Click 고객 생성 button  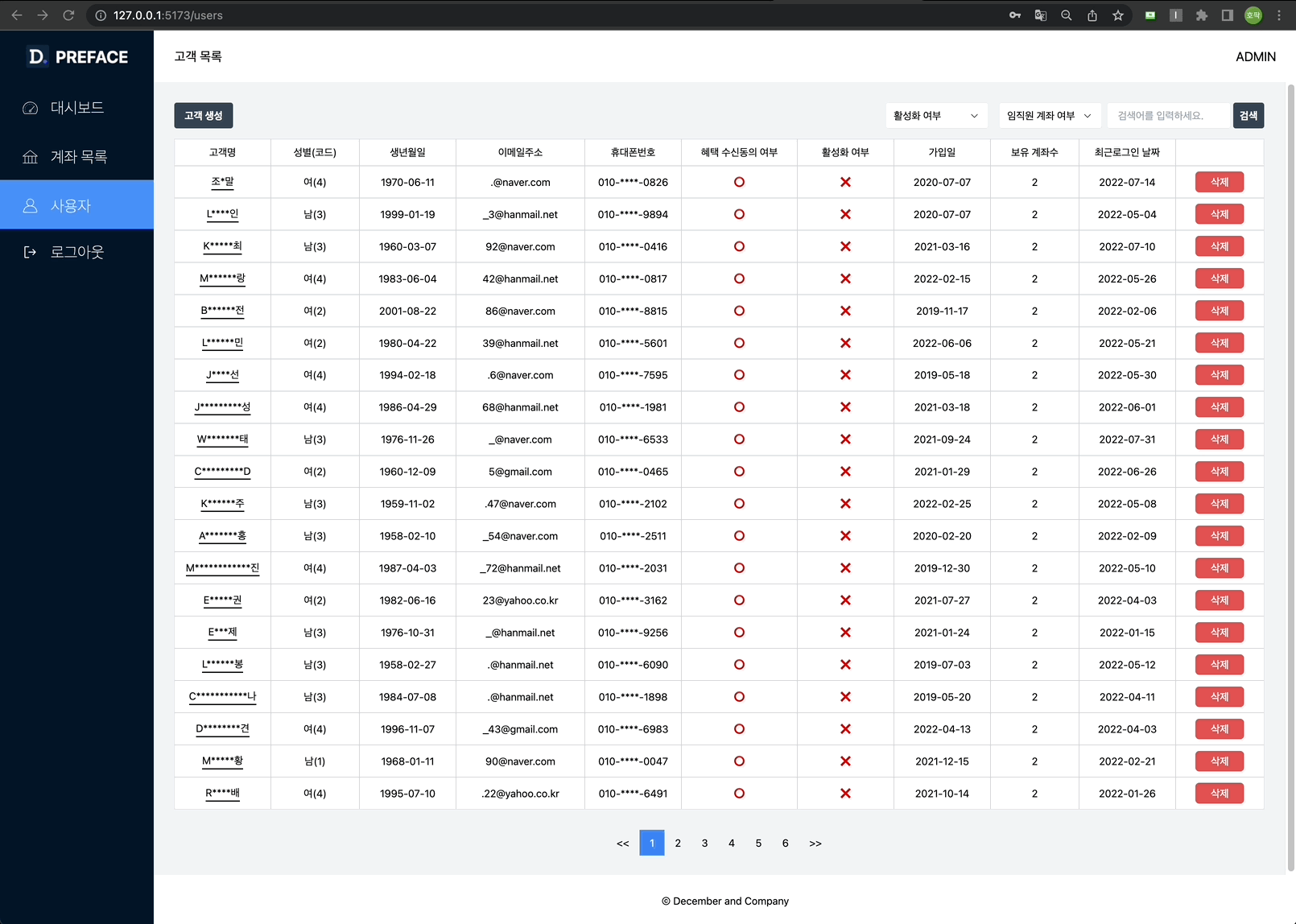coord(204,116)
